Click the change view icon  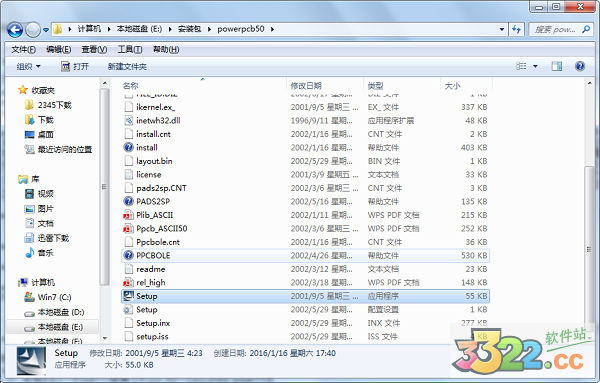pyautogui.click(x=521, y=66)
